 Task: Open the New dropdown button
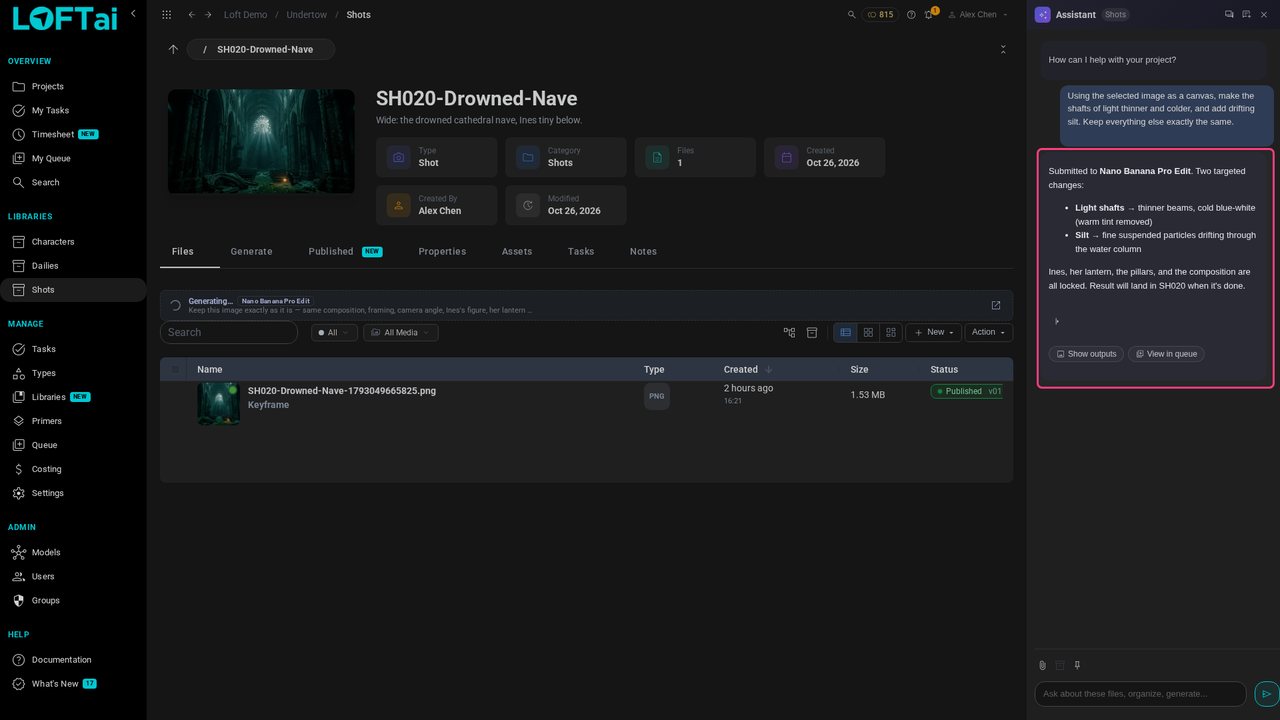934,332
